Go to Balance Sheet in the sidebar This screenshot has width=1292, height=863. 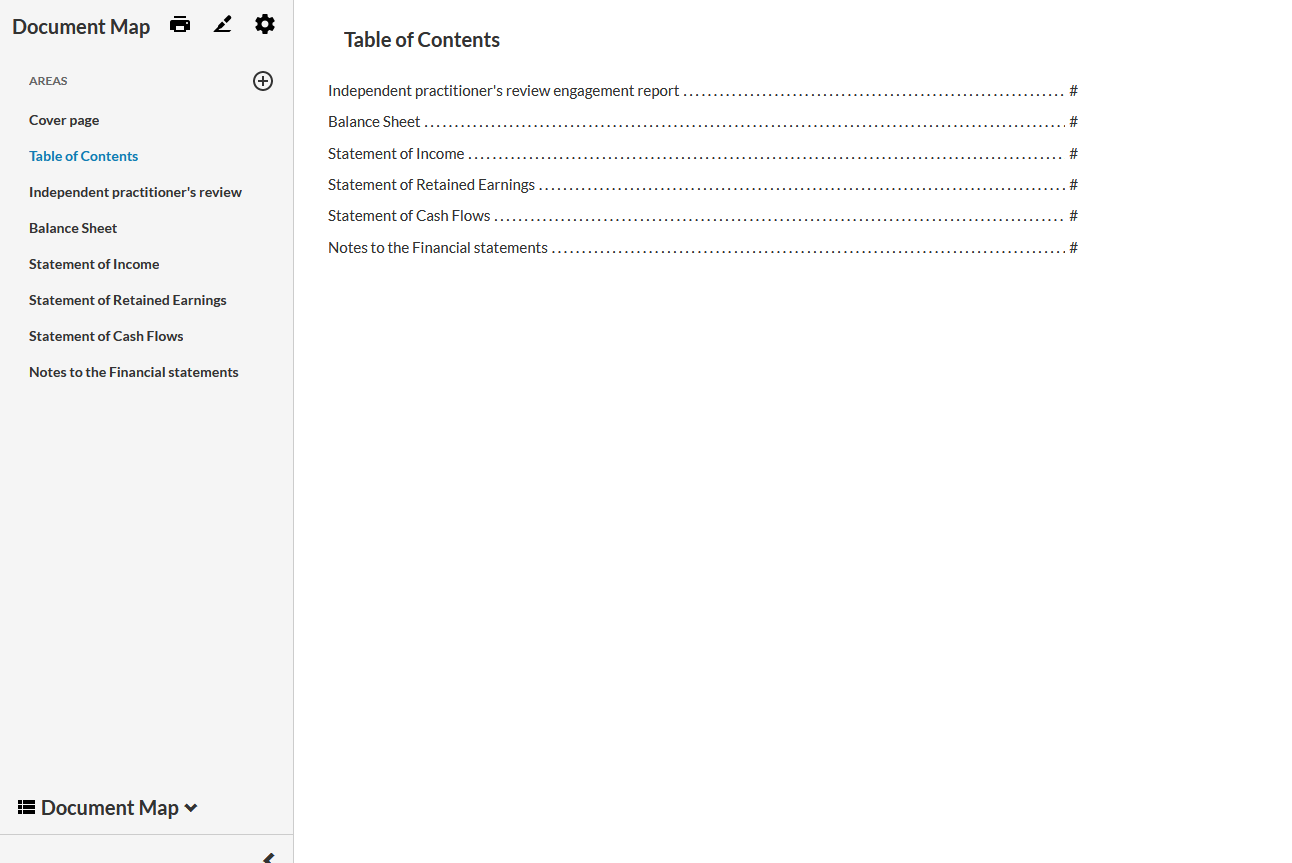coord(73,228)
